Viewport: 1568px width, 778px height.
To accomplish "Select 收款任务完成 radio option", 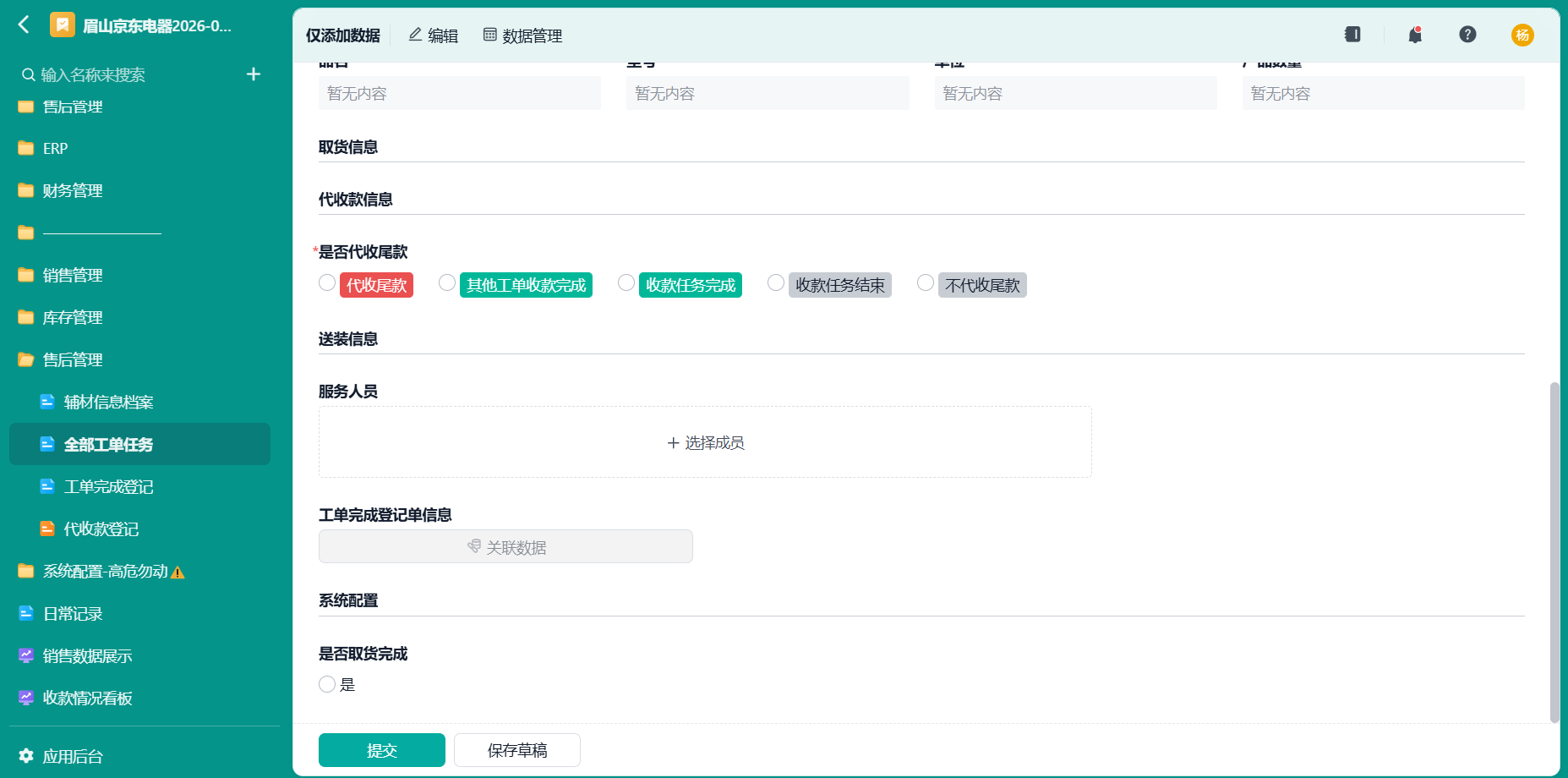I will (626, 283).
